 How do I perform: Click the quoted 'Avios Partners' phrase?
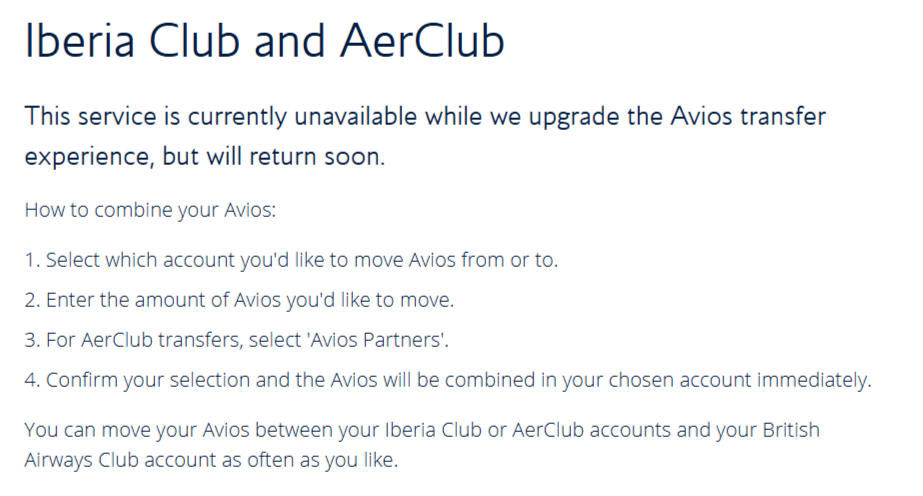[380, 340]
